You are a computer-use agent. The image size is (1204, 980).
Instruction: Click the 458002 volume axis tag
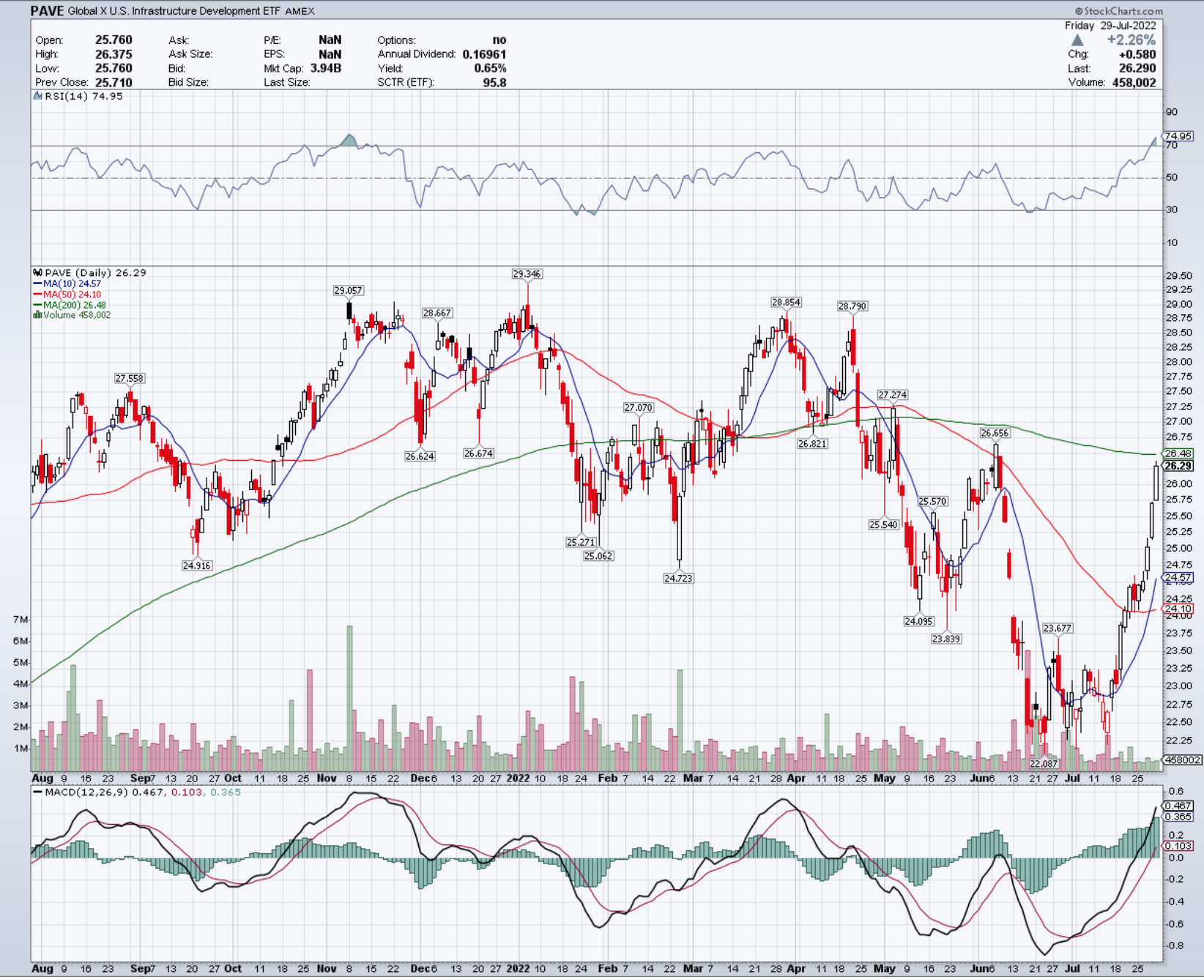pos(1182,760)
